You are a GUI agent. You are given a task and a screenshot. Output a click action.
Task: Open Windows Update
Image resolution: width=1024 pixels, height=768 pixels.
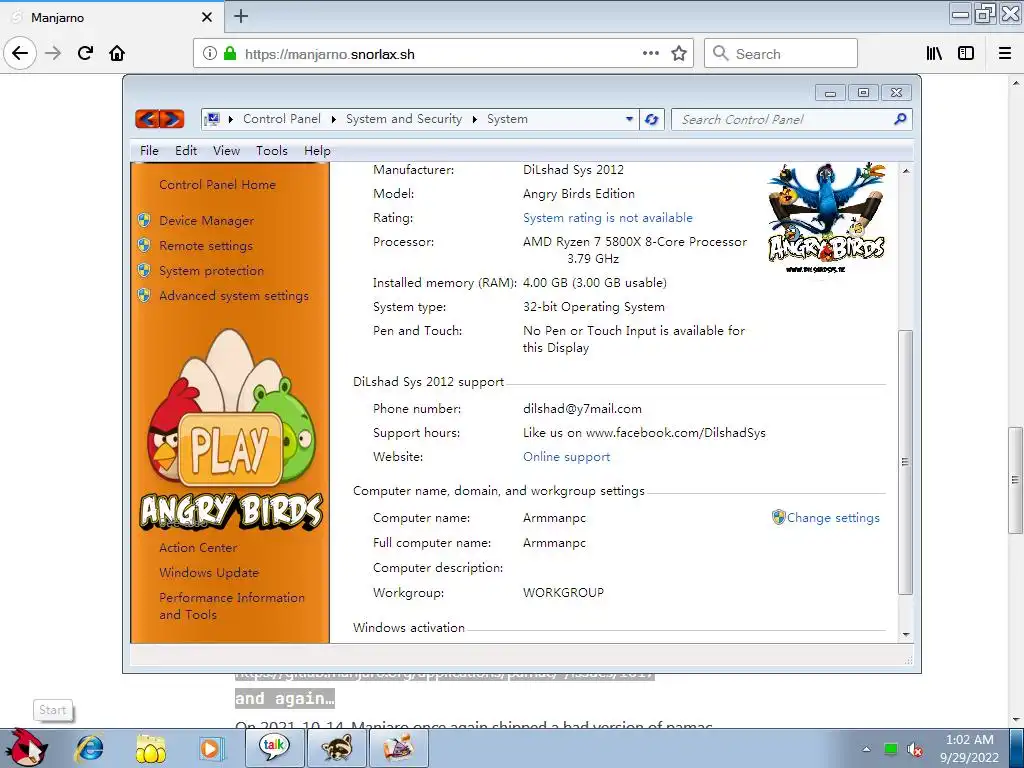209,573
